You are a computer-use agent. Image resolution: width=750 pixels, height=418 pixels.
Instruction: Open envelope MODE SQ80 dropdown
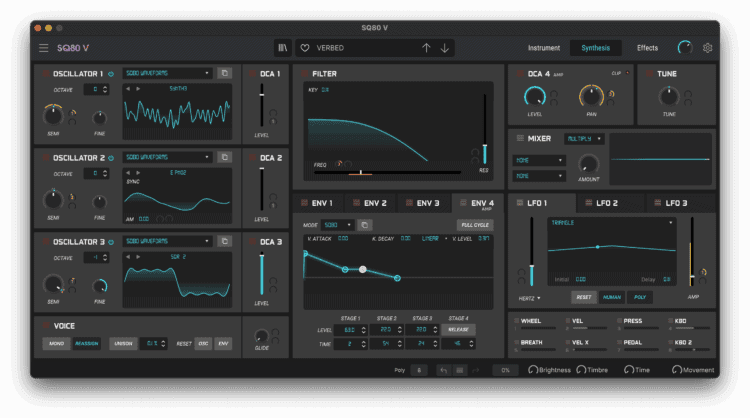tap(338, 225)
